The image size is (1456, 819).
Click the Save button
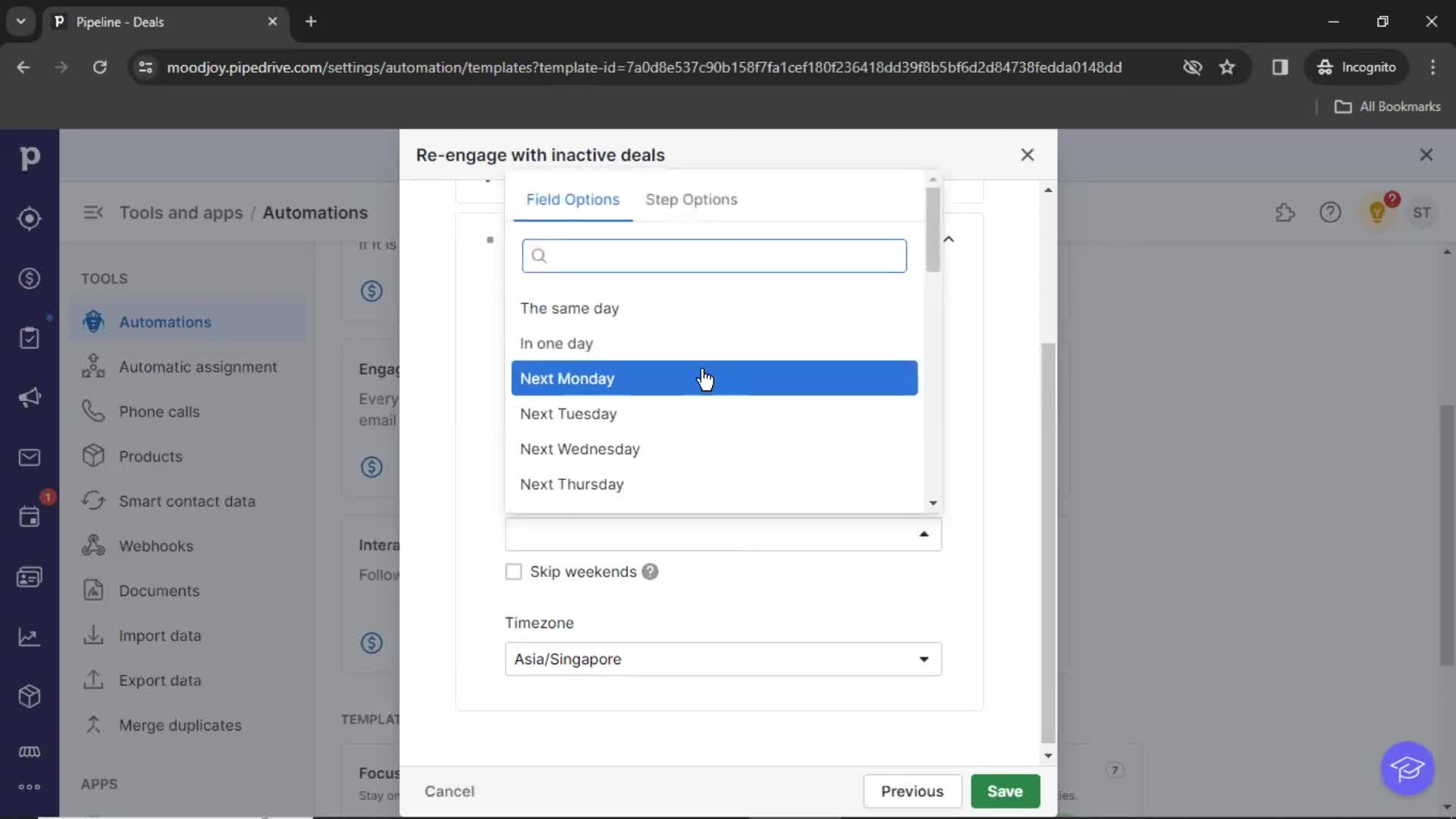tap(1005, 791)
